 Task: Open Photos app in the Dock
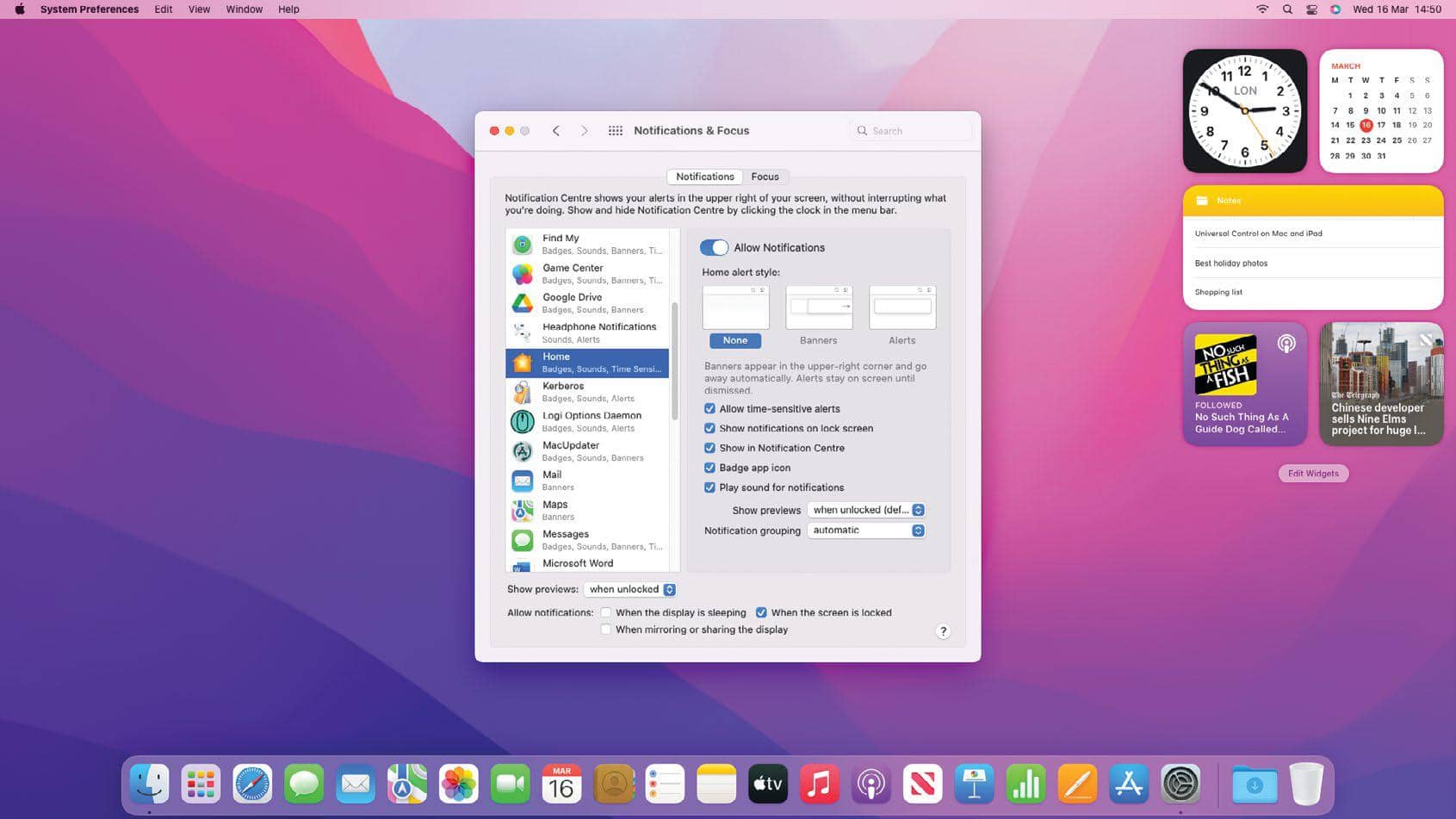click(459, 784)
